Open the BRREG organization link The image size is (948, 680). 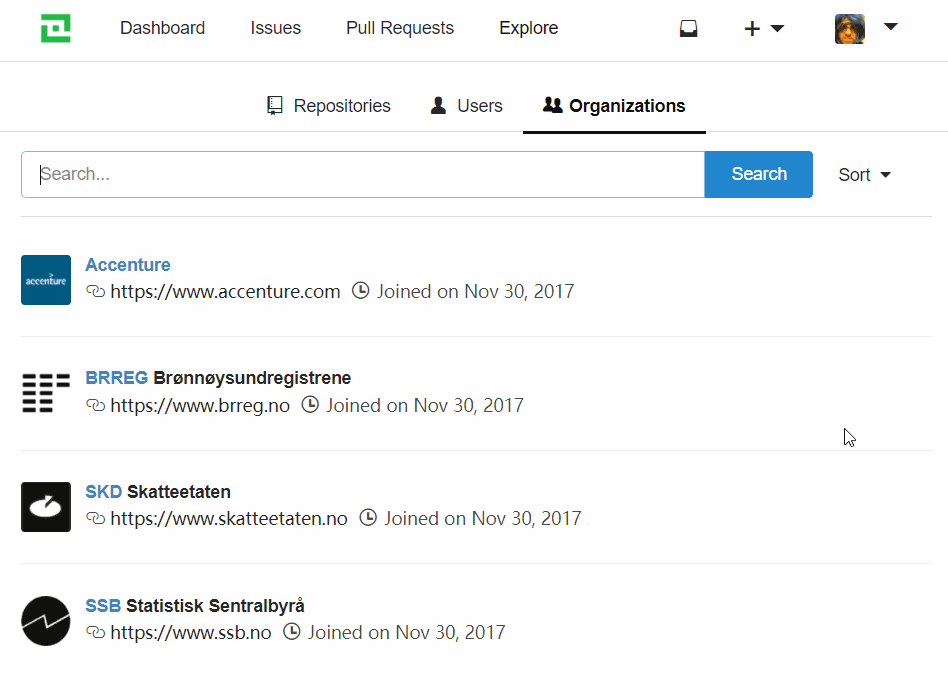click(116, 378)
